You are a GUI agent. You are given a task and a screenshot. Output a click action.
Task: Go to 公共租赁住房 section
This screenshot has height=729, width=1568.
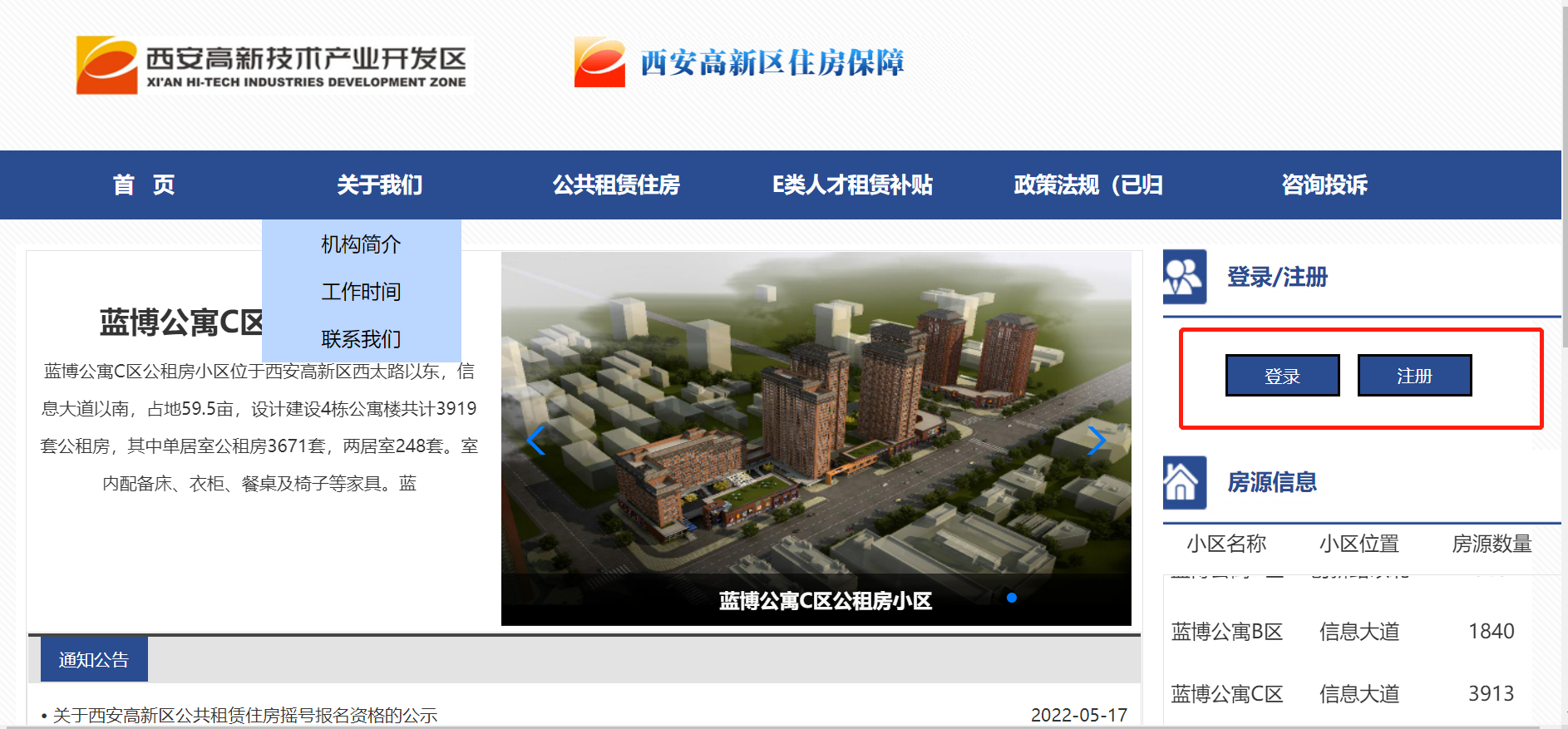(616, 185)
